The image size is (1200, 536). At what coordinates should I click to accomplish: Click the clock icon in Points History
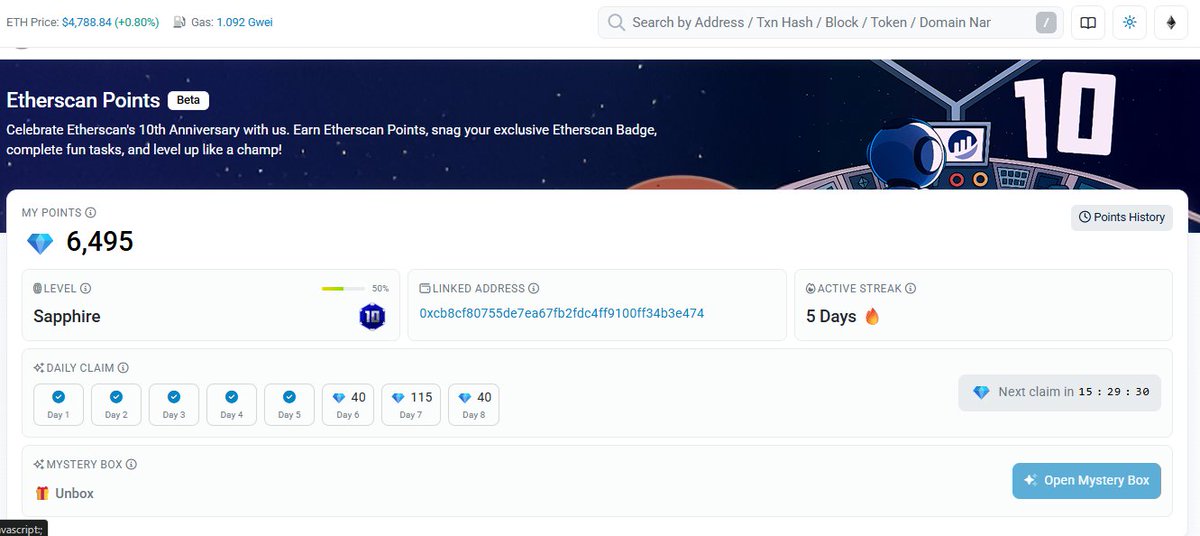tap(1085, 217)
